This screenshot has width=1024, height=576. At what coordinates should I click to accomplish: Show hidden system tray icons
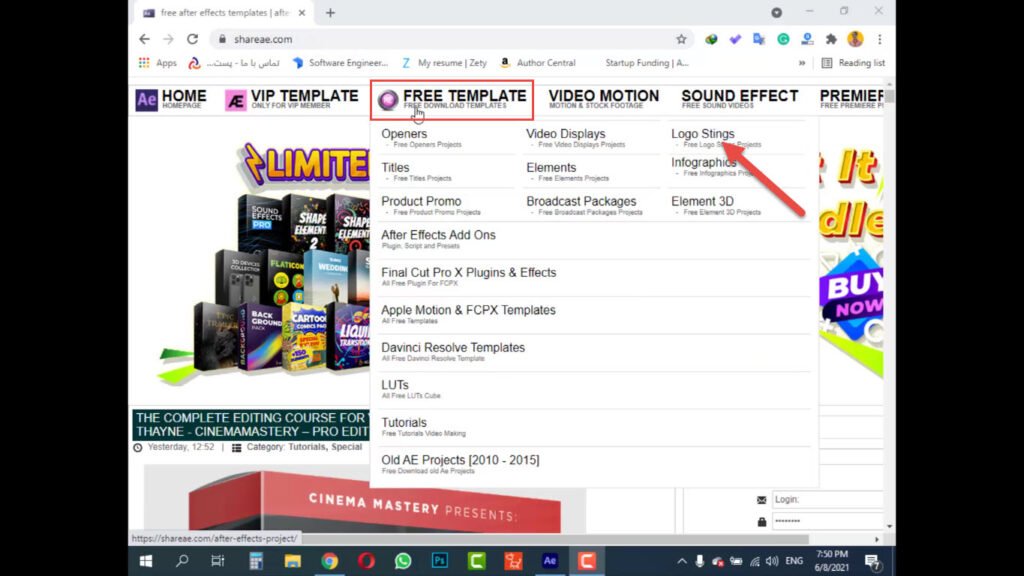point(682,561)
